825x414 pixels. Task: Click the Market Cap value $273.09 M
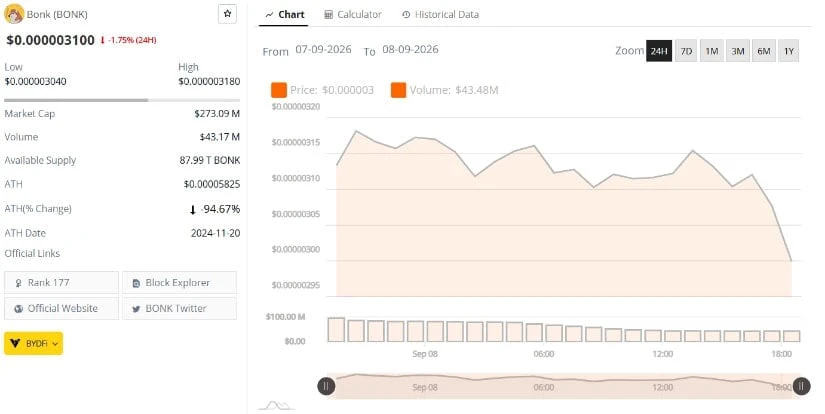click(x=217, y=114)
